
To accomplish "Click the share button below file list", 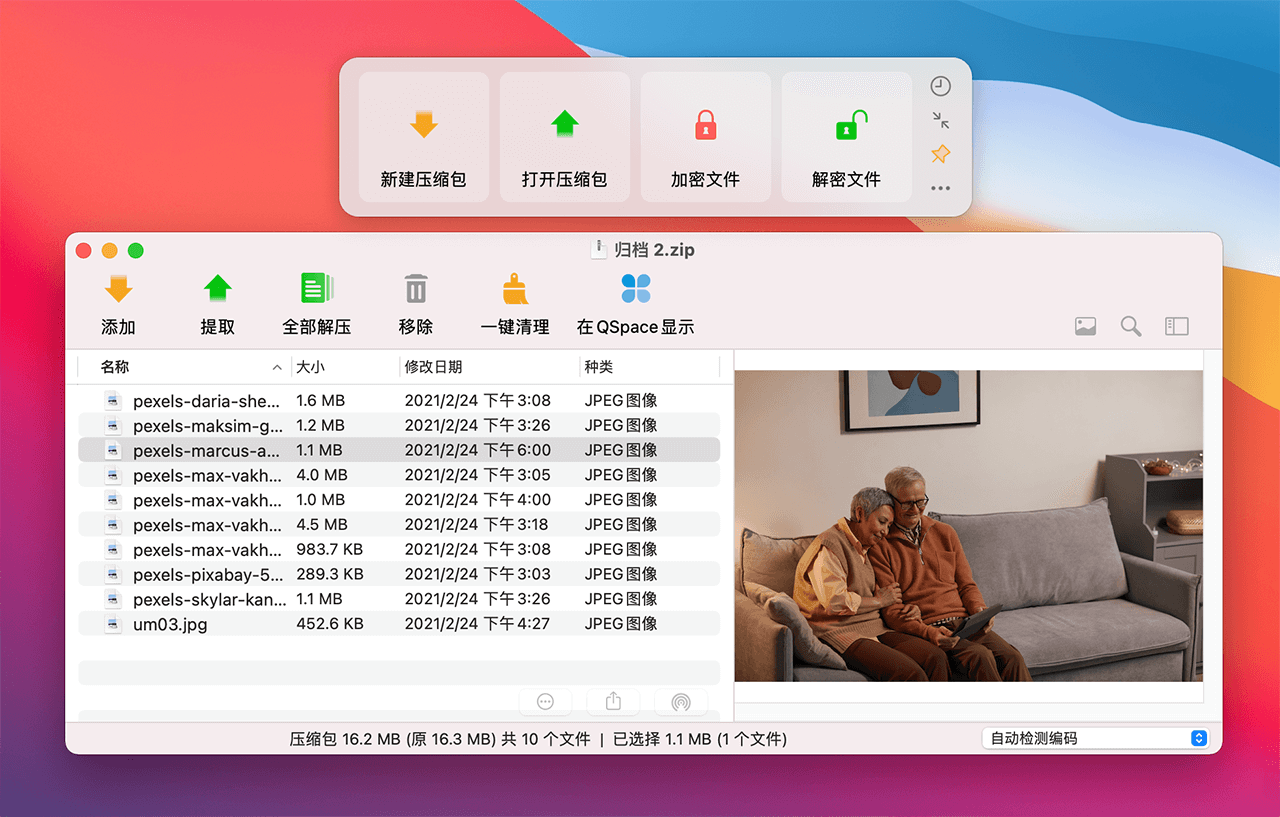I will pyautogui.click(x=614, y=702).
